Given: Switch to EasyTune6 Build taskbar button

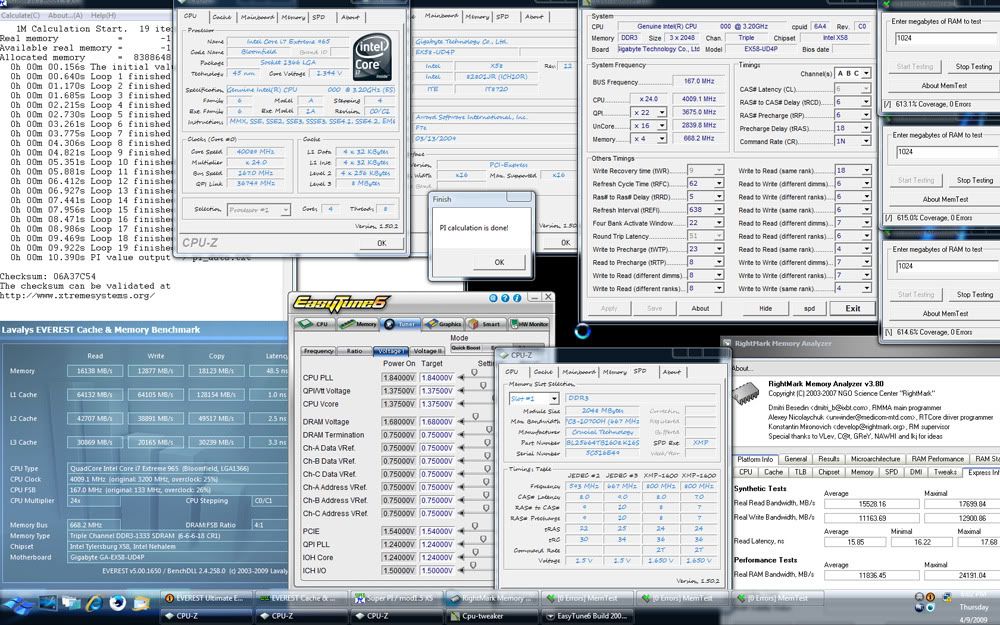Looking at the screenshot, I should coord(587,616).
